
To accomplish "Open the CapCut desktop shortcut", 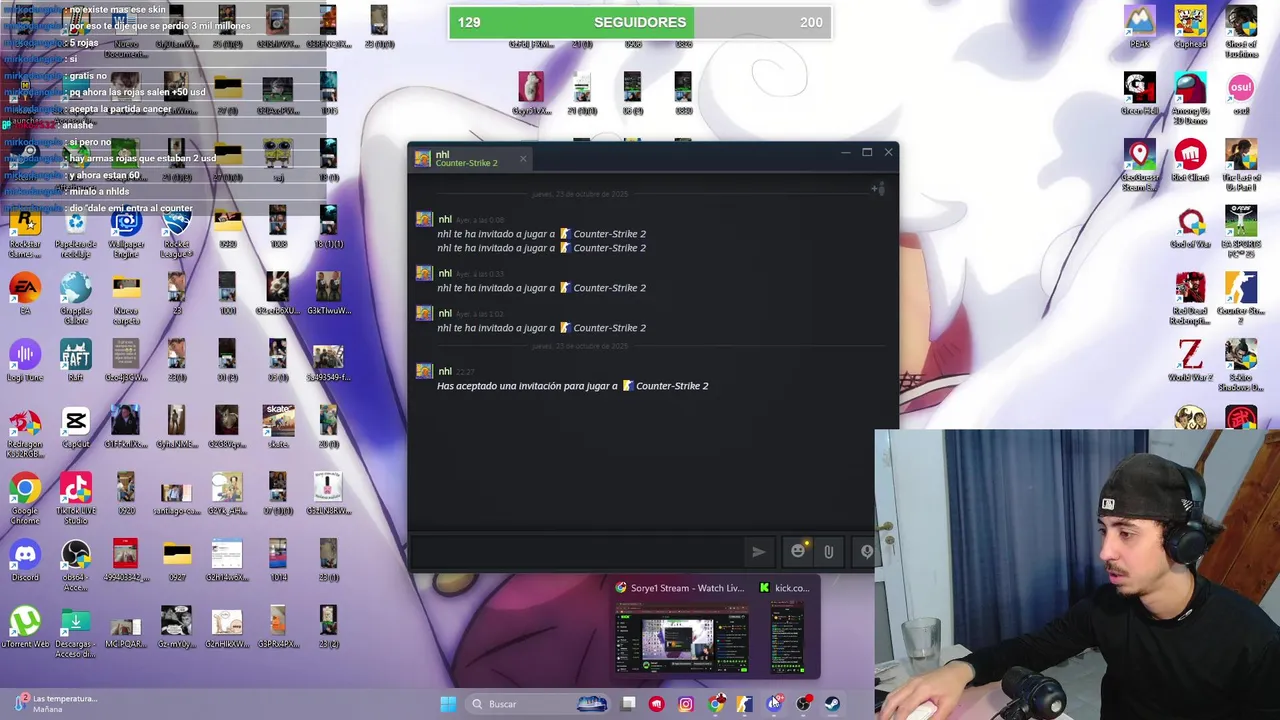I will tap(75, 427).
